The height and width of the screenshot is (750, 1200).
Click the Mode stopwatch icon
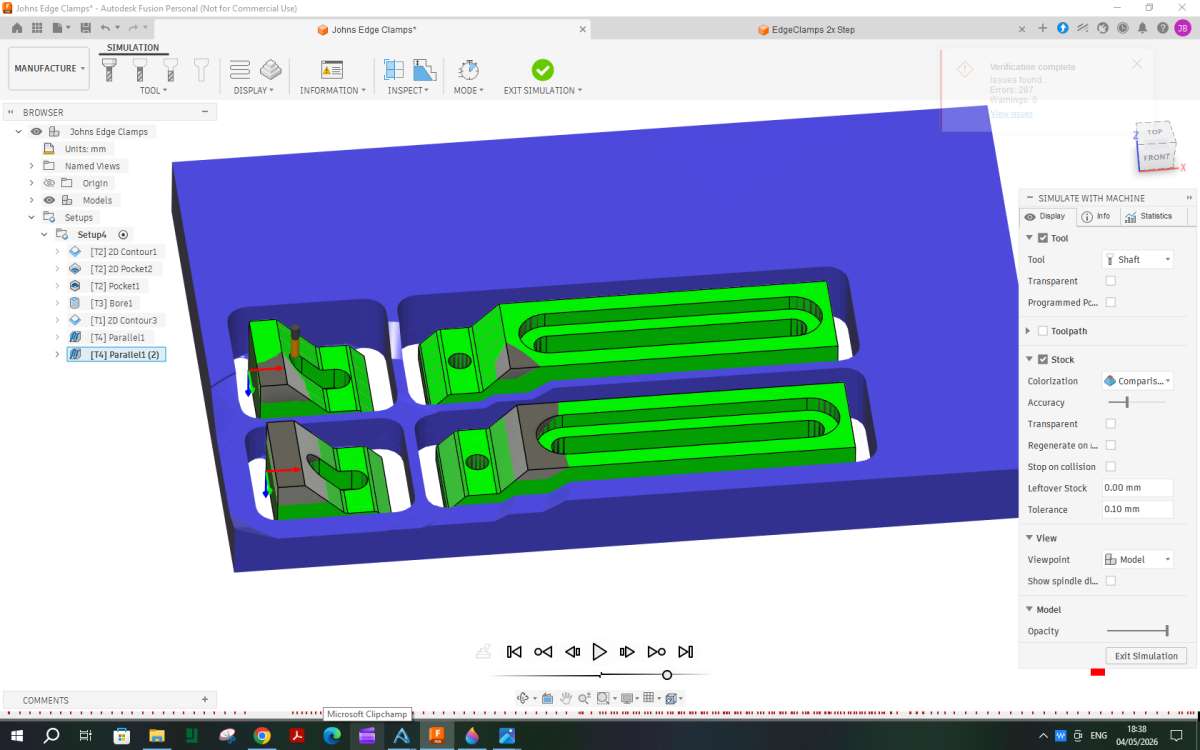click(468, 69)
